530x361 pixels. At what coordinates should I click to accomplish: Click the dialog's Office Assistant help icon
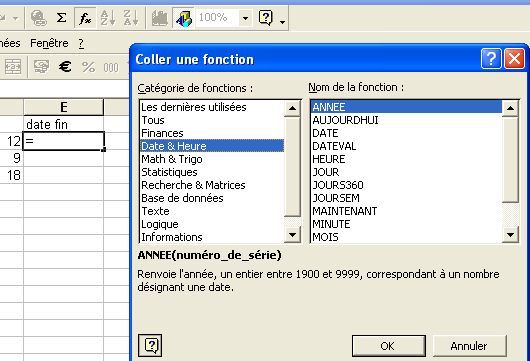(x=150, y=345)
